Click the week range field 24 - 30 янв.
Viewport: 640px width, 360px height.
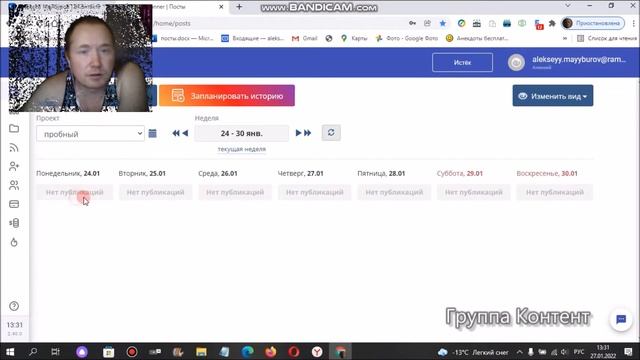242,133
